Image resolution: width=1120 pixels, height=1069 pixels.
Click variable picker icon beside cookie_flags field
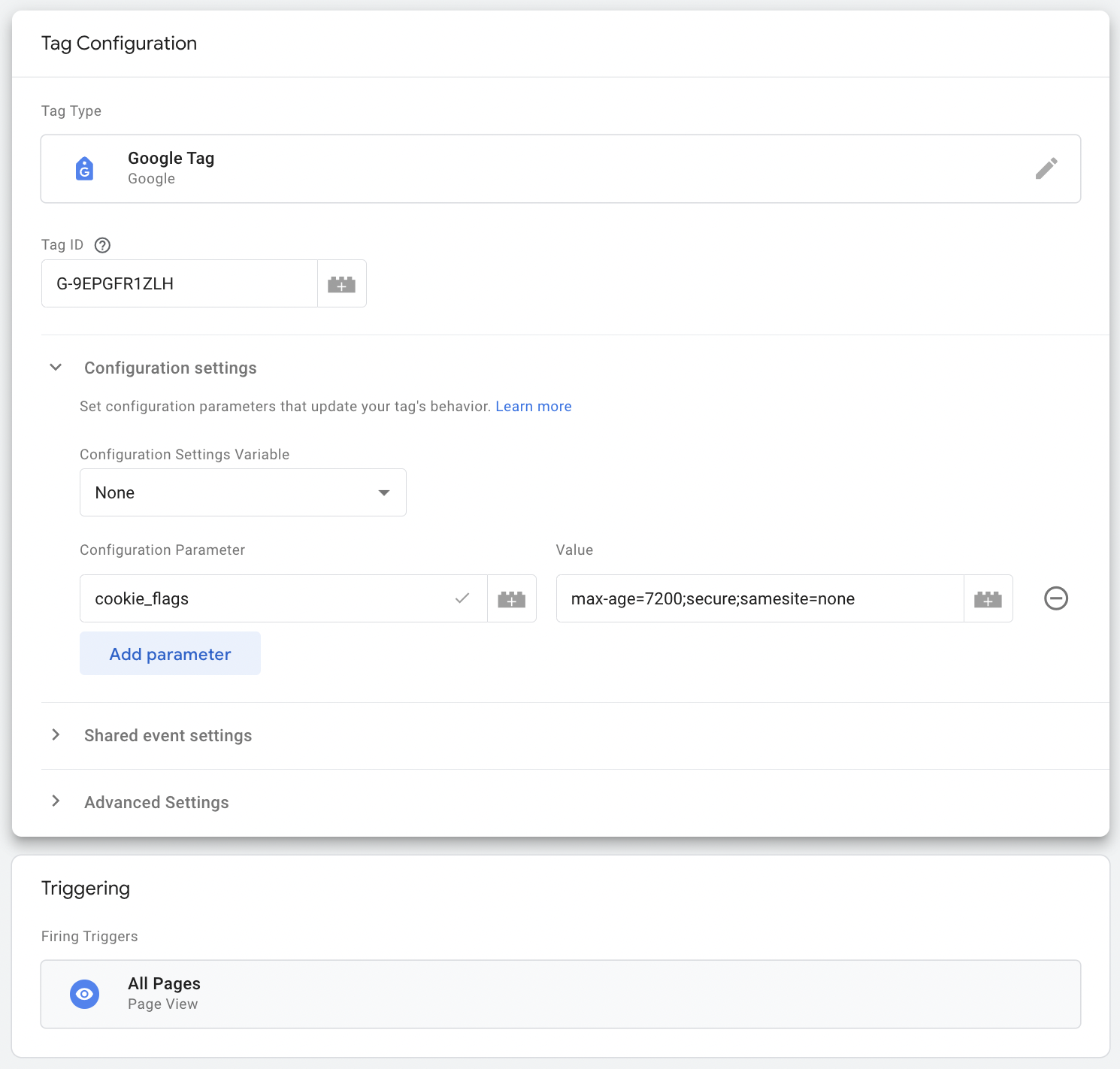511,599
